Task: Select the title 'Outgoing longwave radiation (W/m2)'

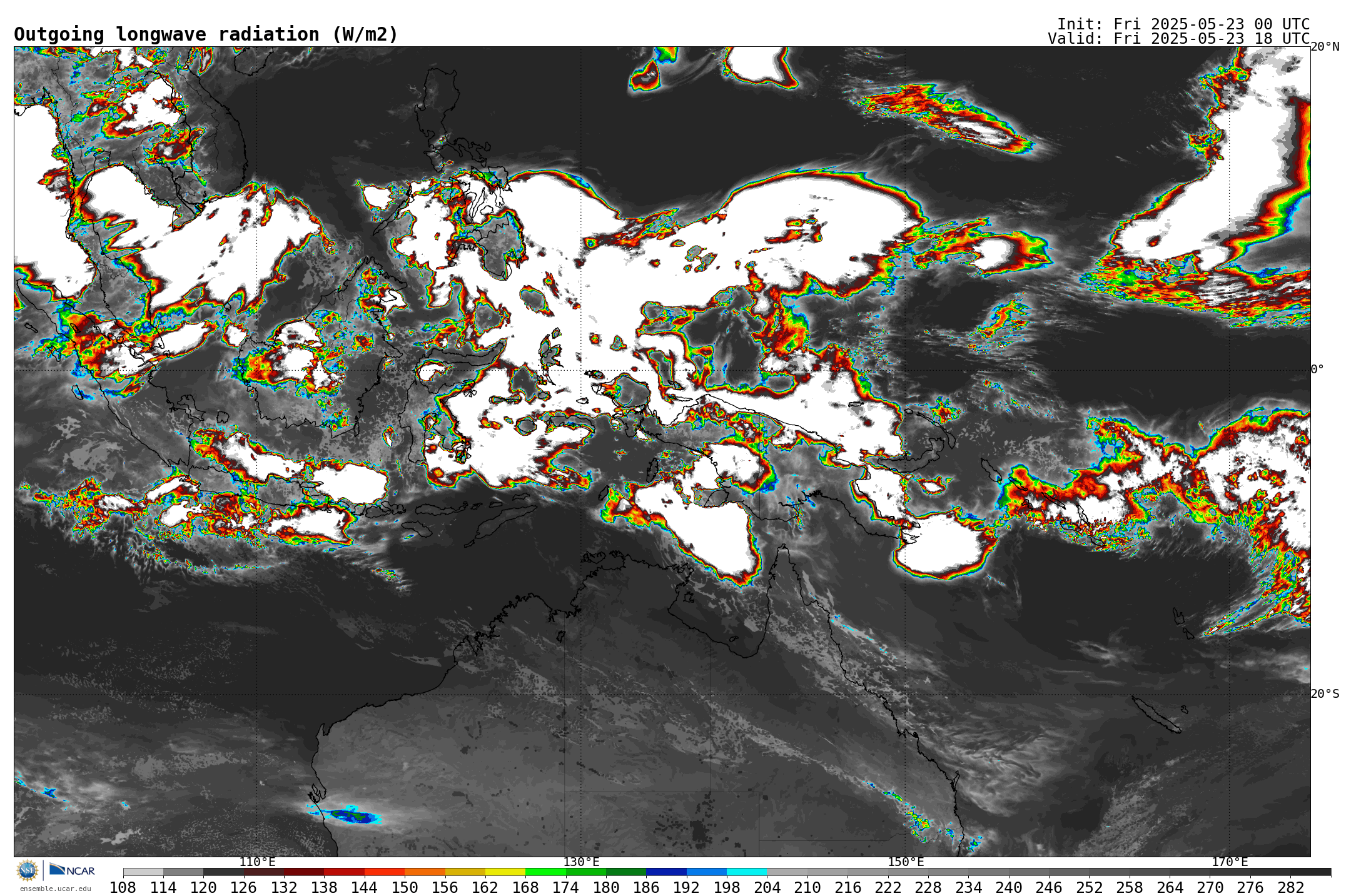Action: click(x=206, y=34)
